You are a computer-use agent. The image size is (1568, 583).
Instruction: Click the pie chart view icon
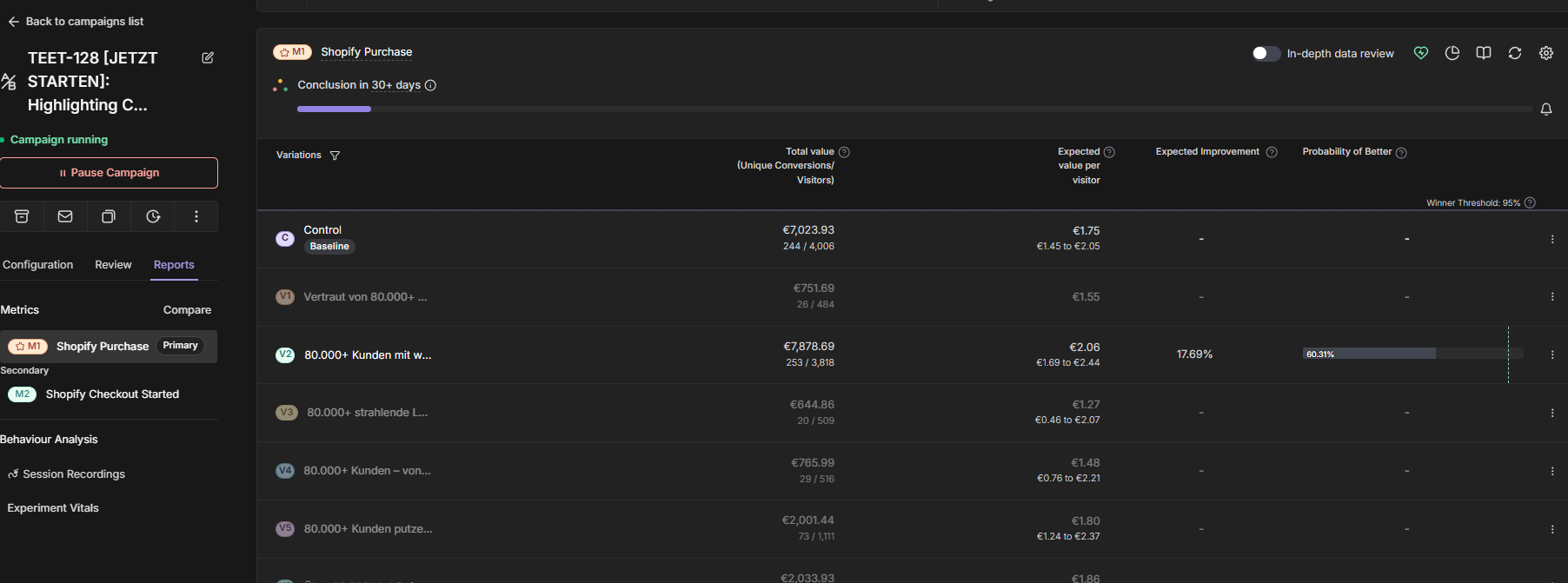click(x=1452, y=53)
